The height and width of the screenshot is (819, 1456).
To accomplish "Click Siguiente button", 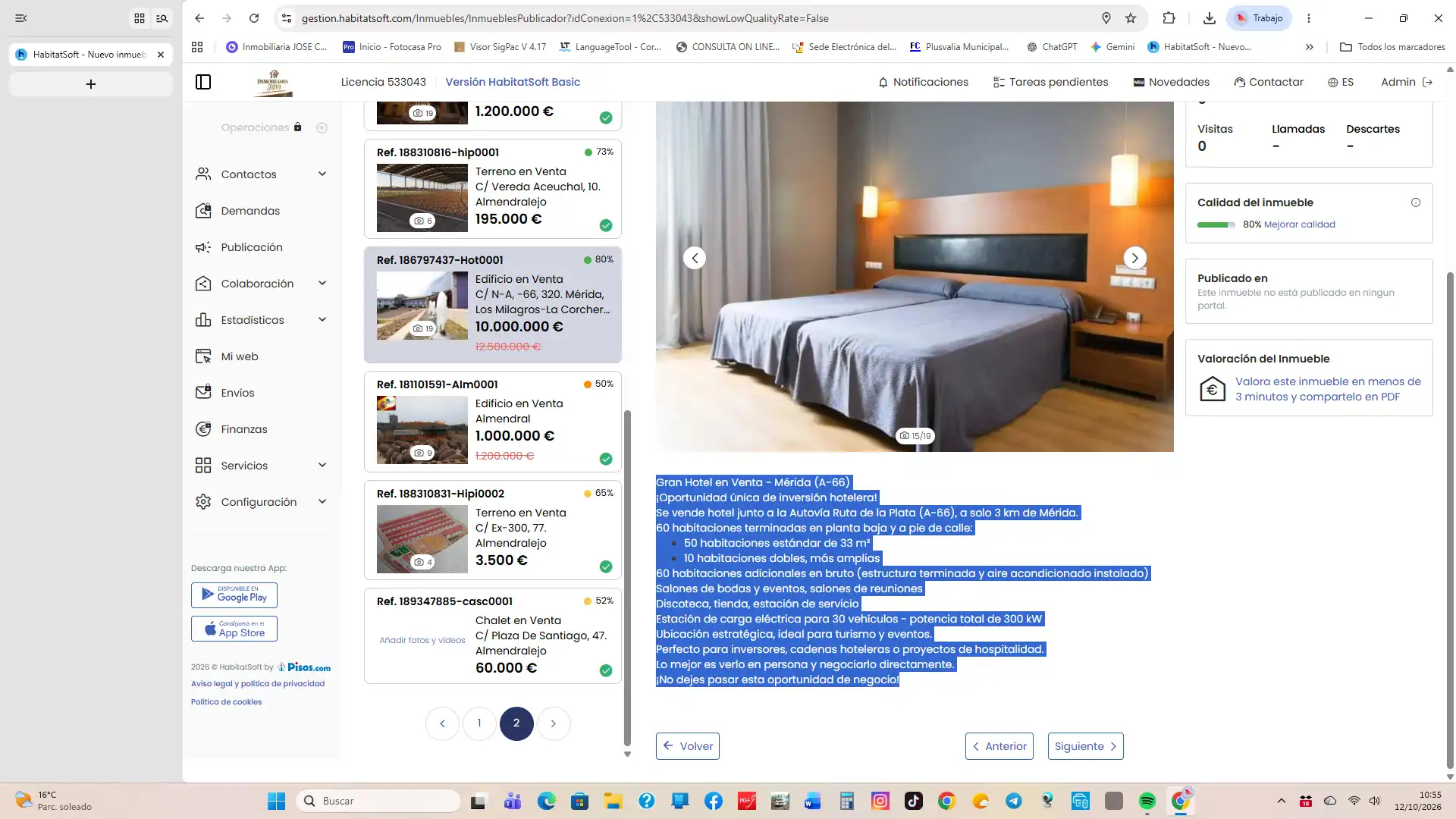I will (x=1085, y=746).
